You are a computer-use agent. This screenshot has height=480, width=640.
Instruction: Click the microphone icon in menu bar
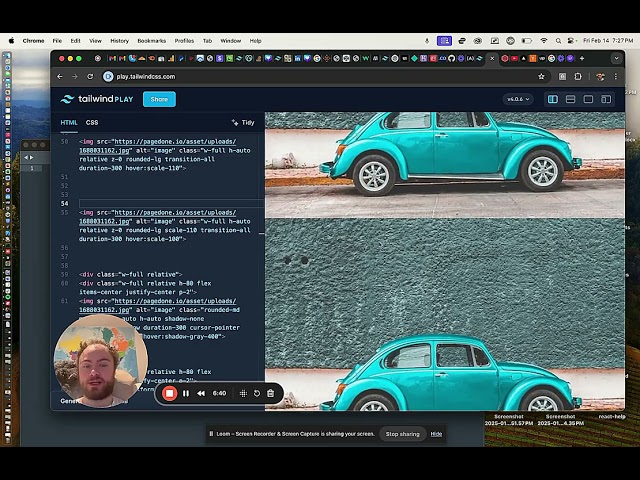click(427, 40)
